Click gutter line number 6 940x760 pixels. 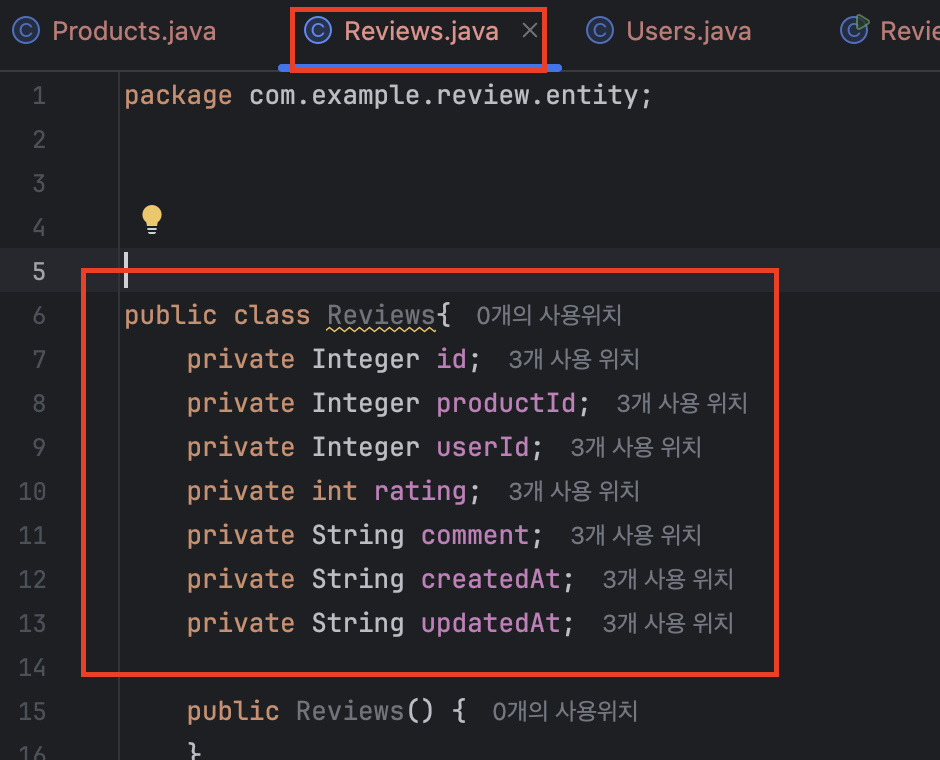(39, 316)
